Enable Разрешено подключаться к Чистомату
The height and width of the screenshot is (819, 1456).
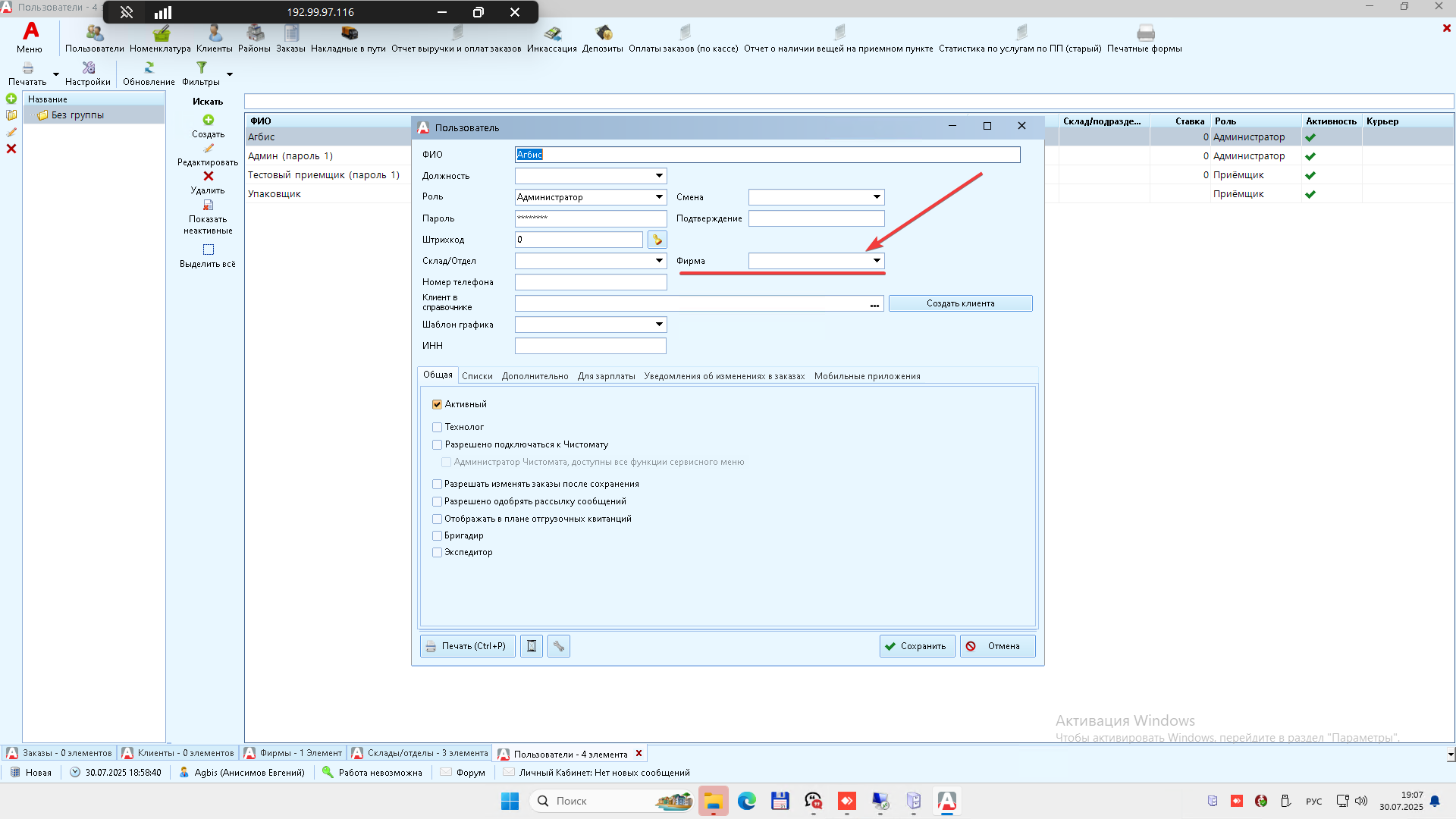[x=437, y=445]
